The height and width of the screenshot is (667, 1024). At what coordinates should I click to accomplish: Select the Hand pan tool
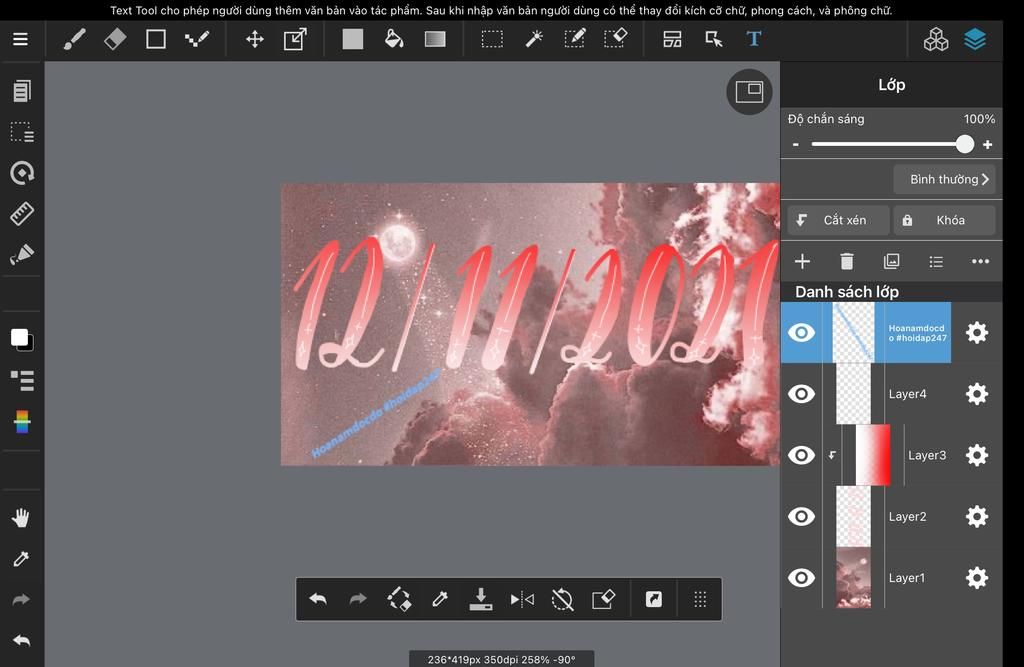[x=21, y=518]
